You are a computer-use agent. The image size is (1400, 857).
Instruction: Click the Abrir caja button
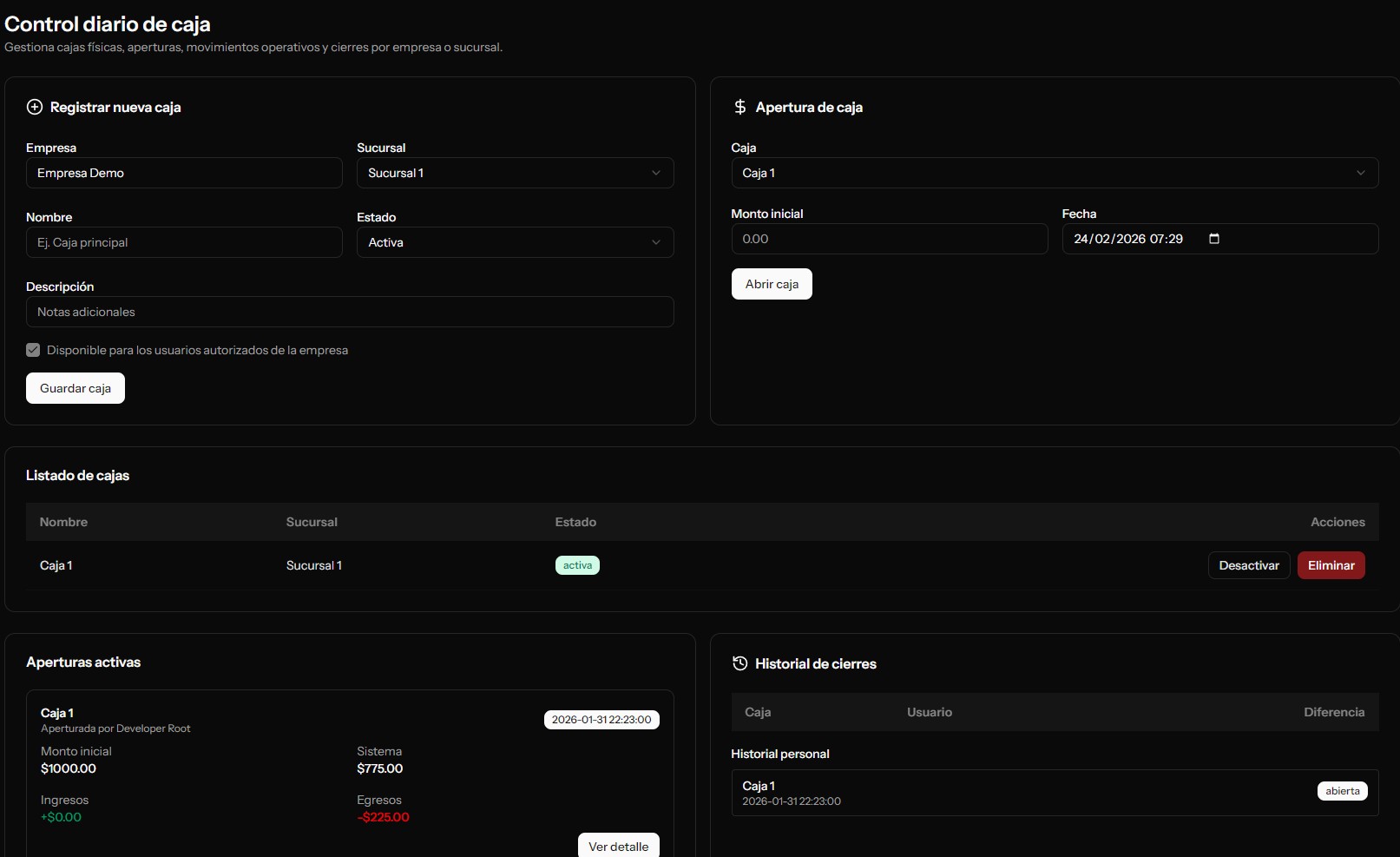point(772,284)
